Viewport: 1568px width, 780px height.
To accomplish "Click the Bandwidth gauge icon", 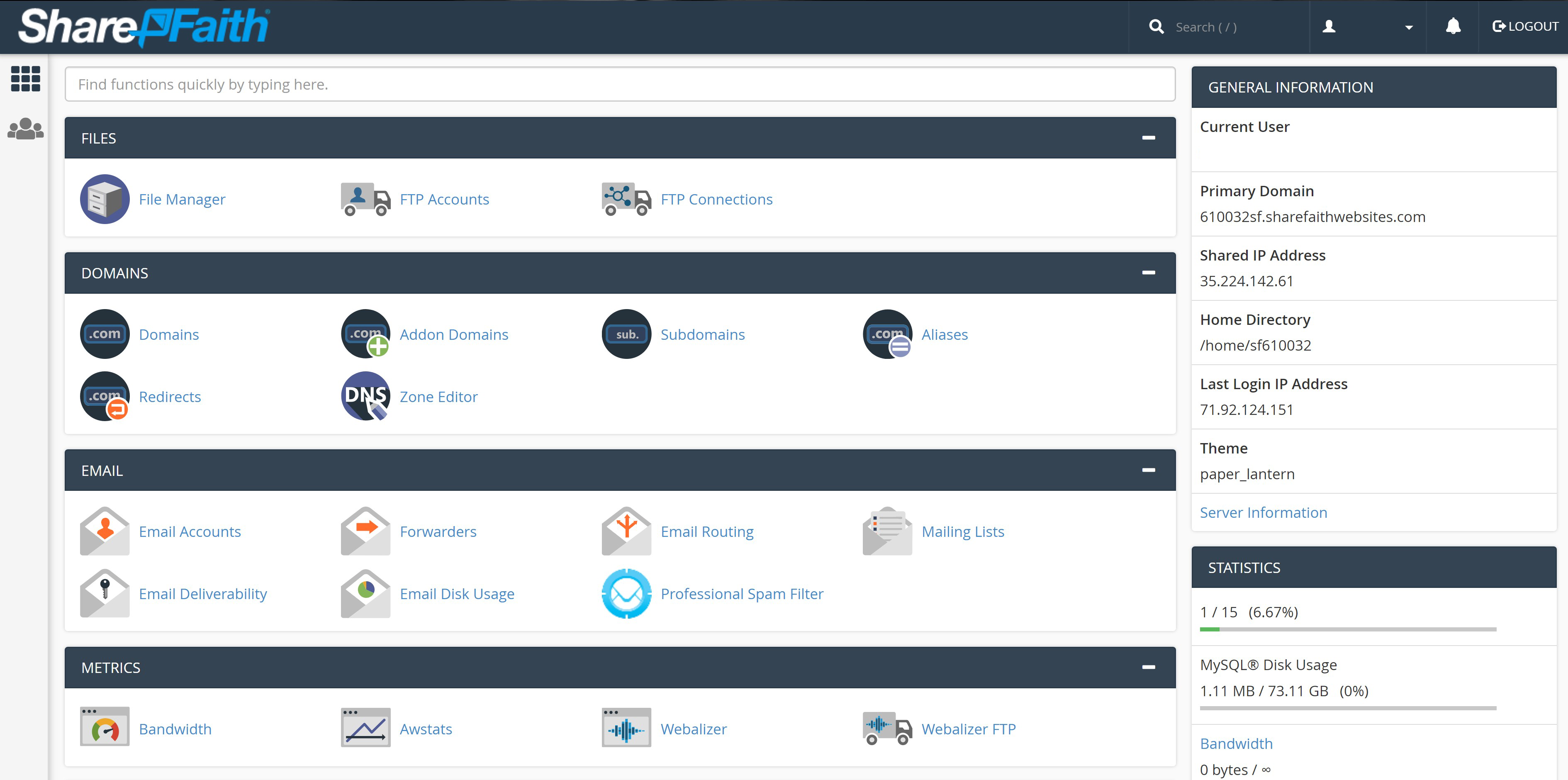I will tap(105, 727).
